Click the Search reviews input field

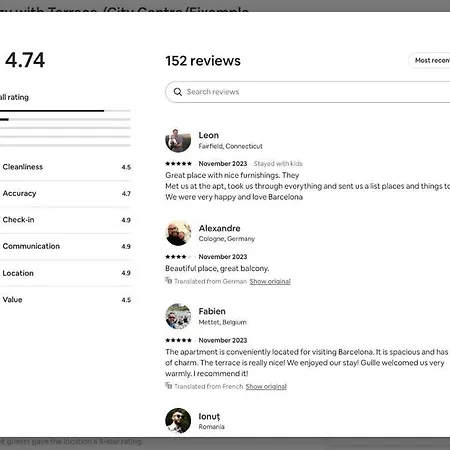(308, 92)
